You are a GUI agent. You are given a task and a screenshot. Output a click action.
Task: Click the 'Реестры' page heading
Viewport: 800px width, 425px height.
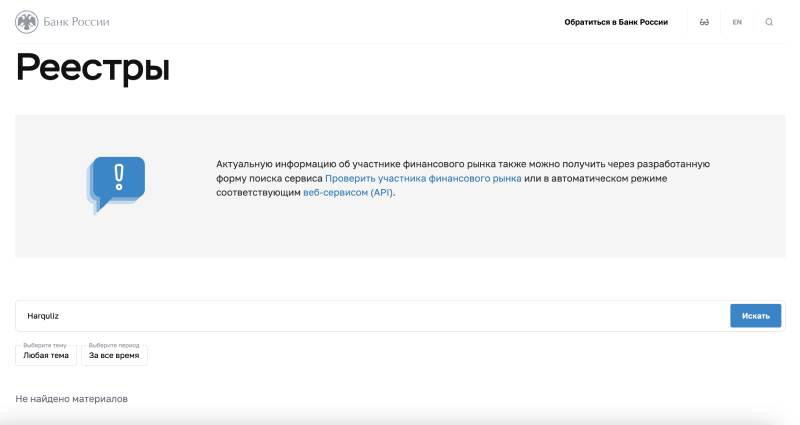click(93, 68)
